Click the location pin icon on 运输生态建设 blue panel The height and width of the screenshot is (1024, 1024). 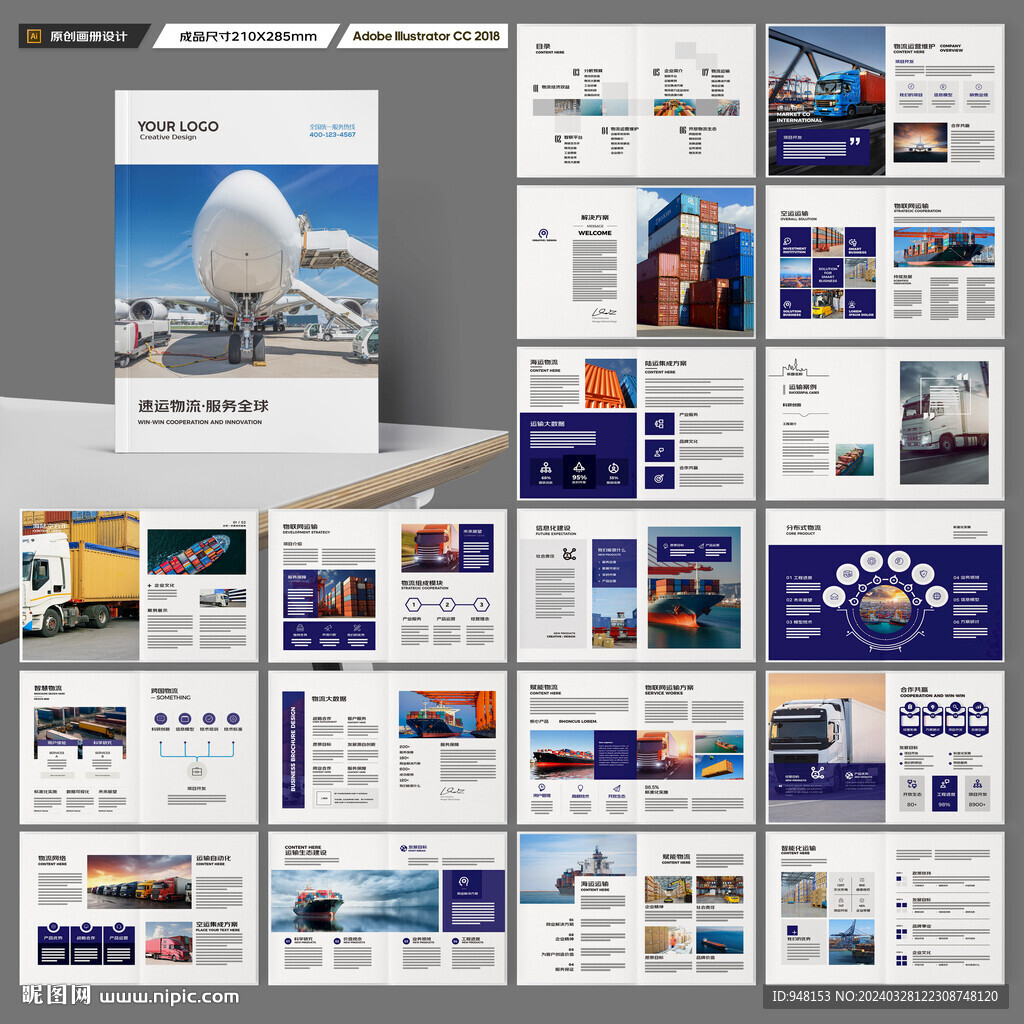pyautogui.click(x=464, y=882)
